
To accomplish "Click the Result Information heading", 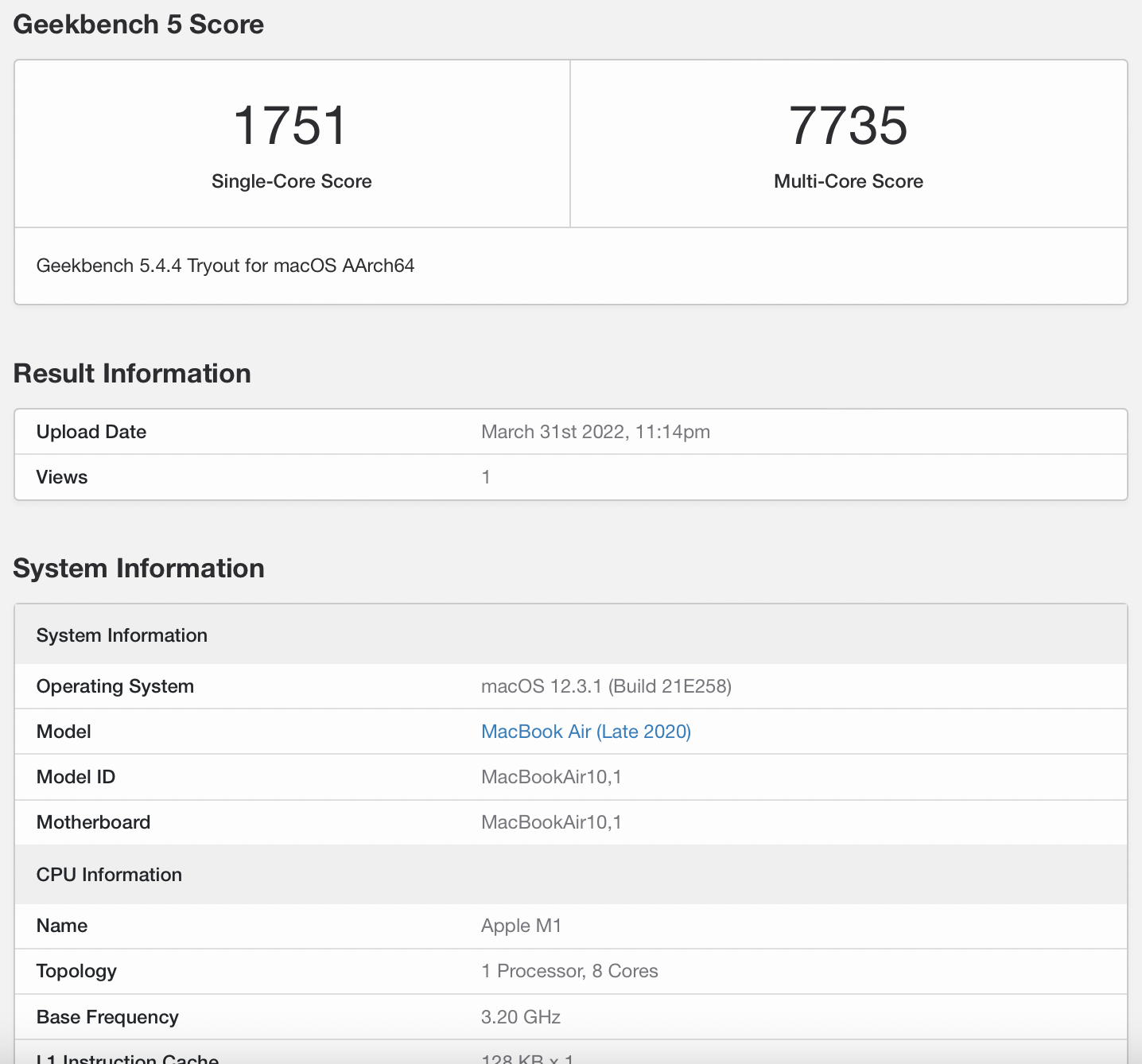I will [132, 374].
